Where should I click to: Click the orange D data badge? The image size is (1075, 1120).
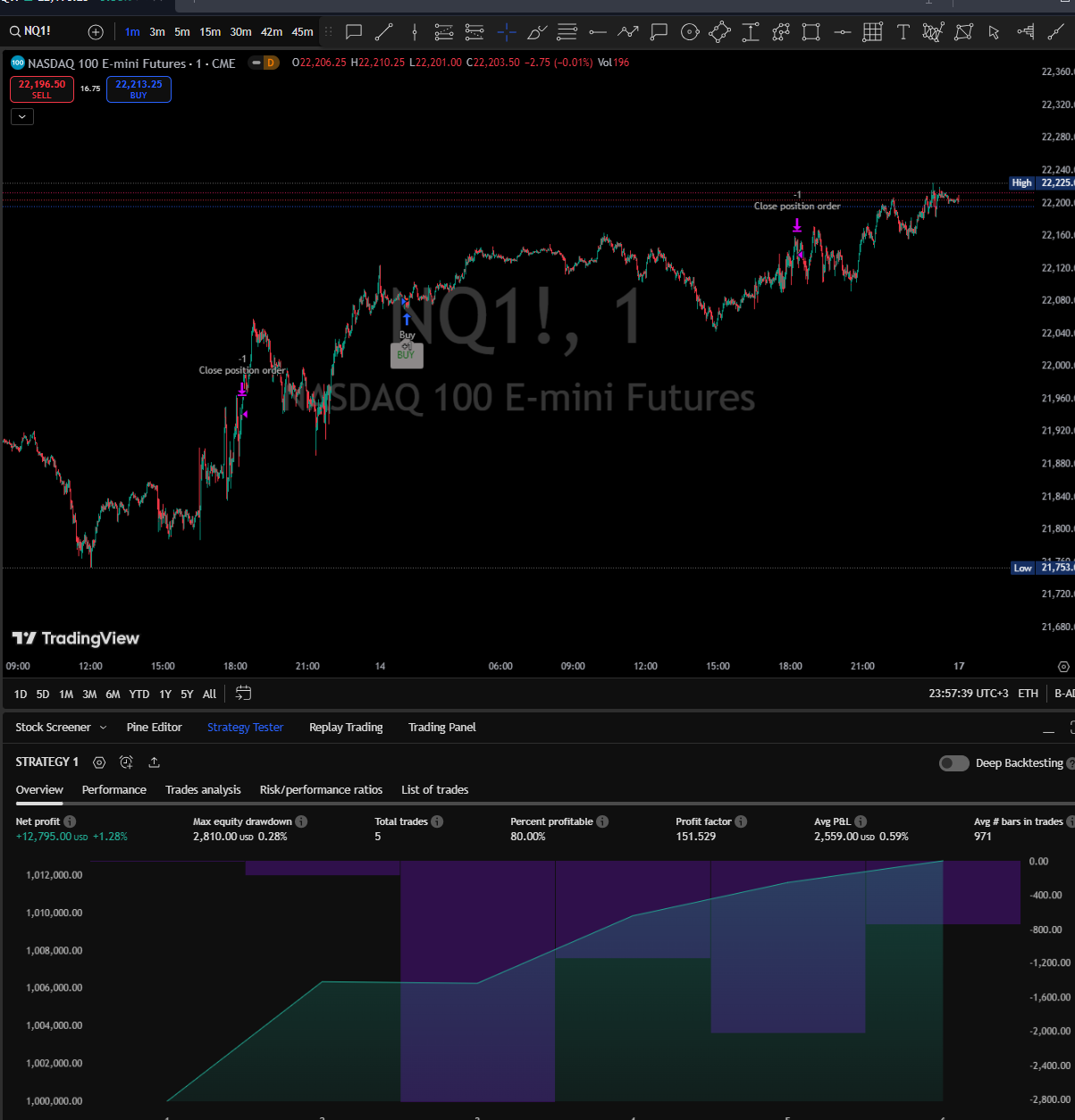pos(272,63)
